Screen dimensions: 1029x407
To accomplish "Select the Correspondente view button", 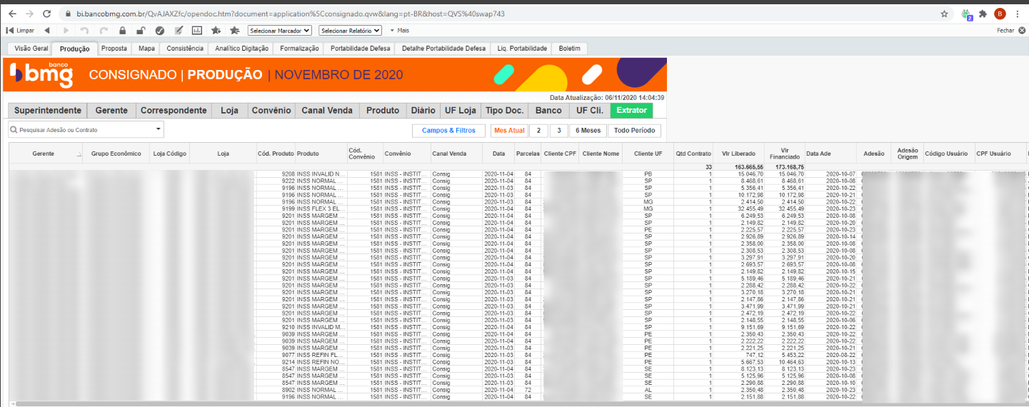I will click(174, 110).
